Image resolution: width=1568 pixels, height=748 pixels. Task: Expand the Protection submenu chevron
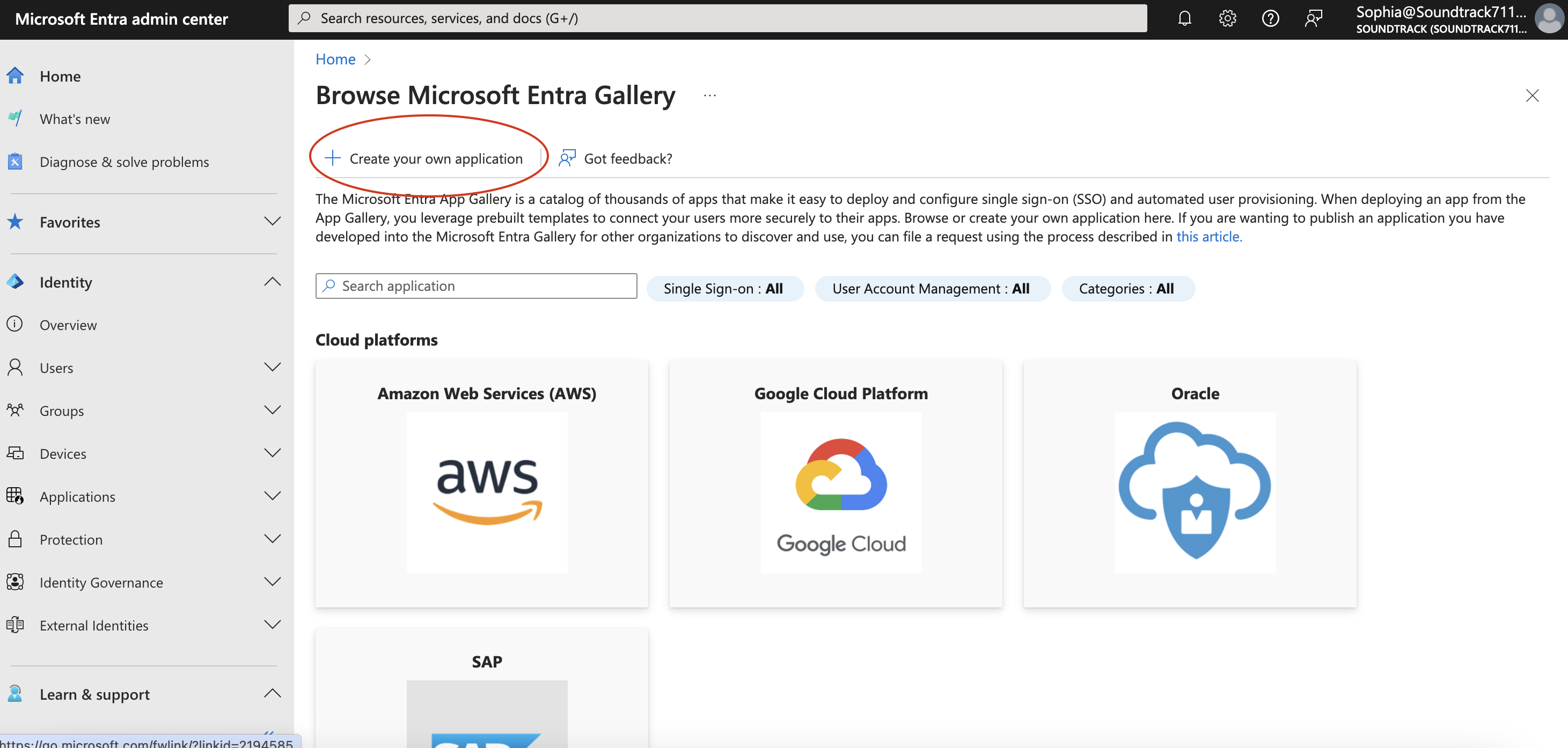tap(273, 539)
